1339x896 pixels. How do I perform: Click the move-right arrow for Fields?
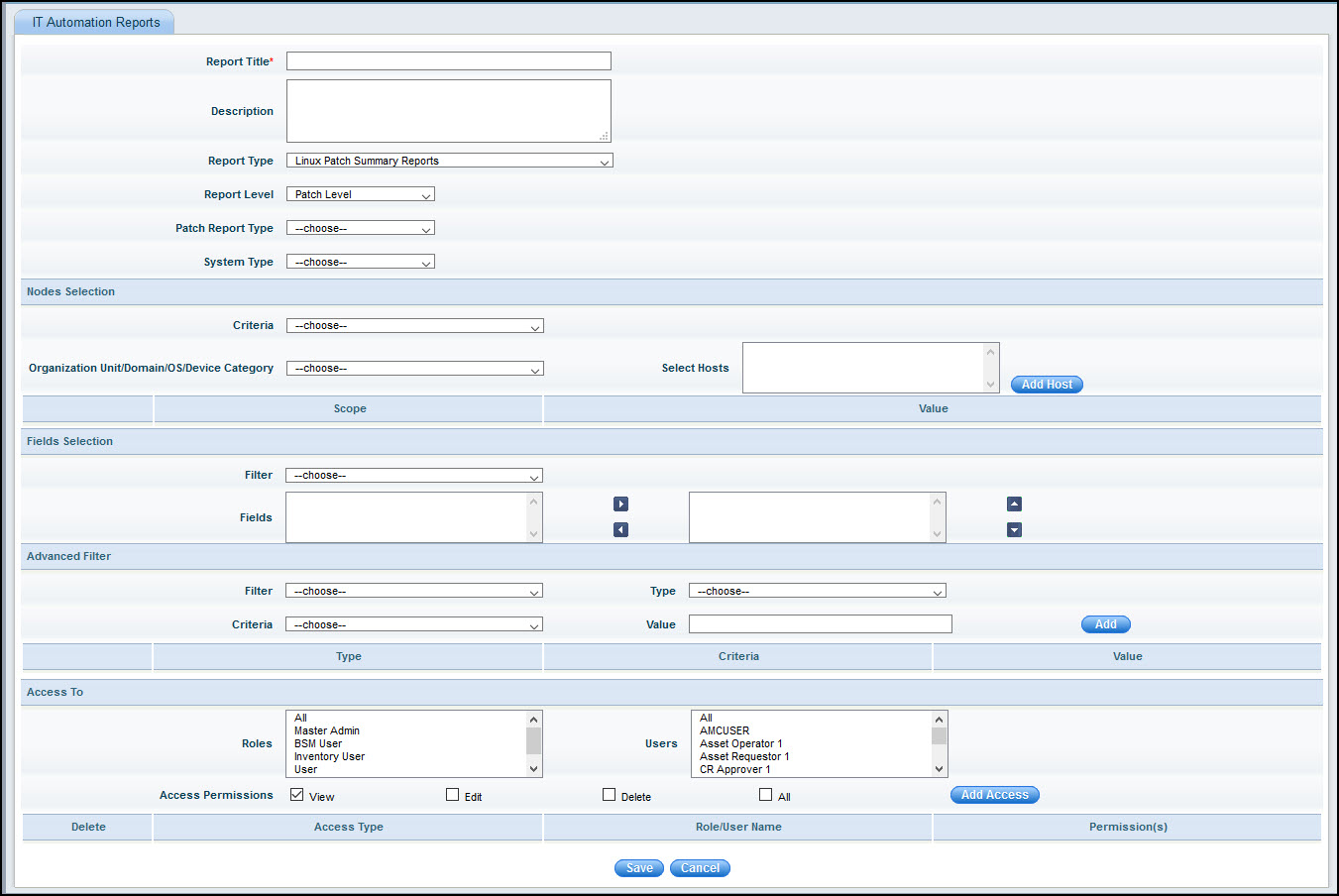(x=620, y=504)
